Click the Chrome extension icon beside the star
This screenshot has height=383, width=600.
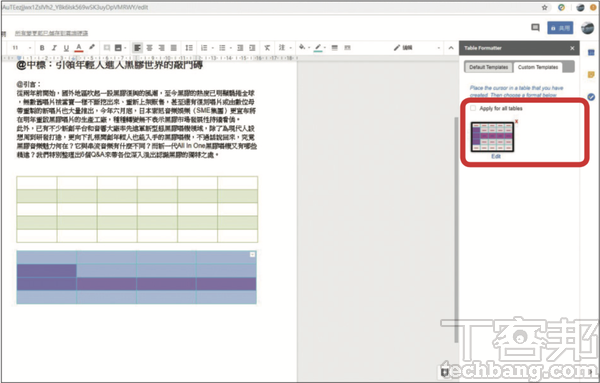[x=561, y=7]
